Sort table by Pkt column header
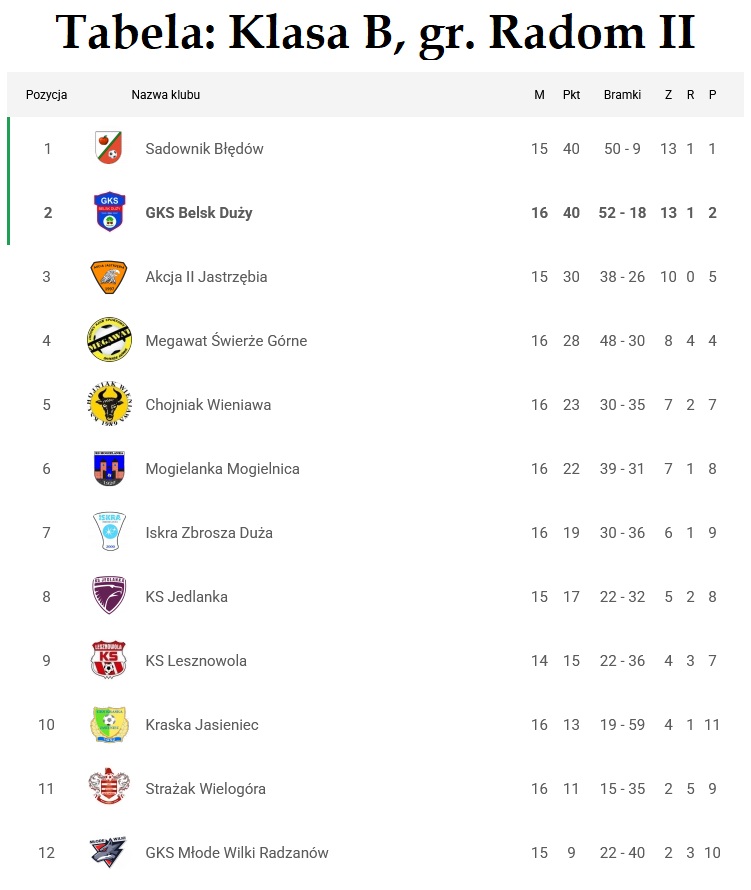The image size is (751, 890). click(571, 95)
